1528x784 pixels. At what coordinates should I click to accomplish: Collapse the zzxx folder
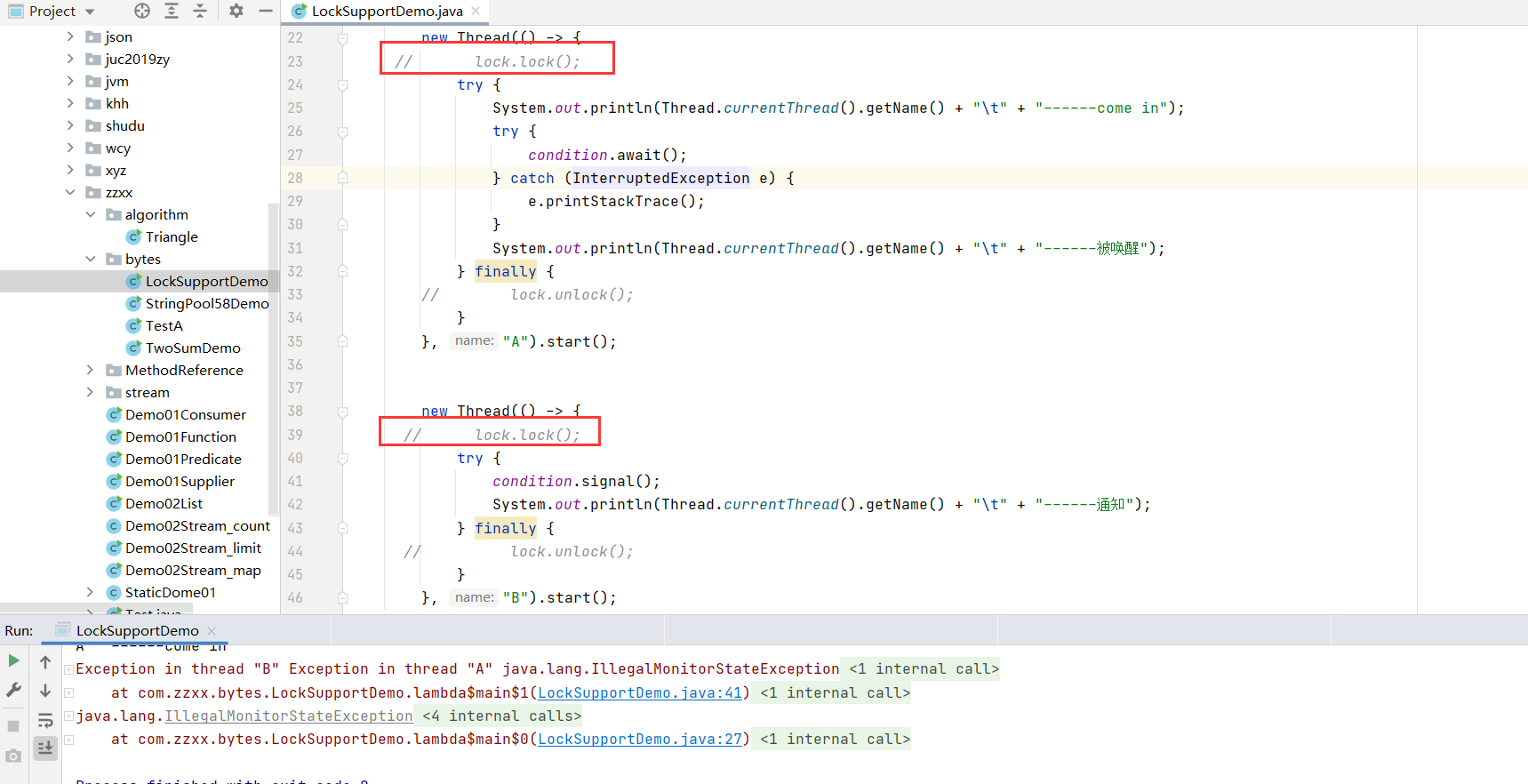tap(70, 192)
